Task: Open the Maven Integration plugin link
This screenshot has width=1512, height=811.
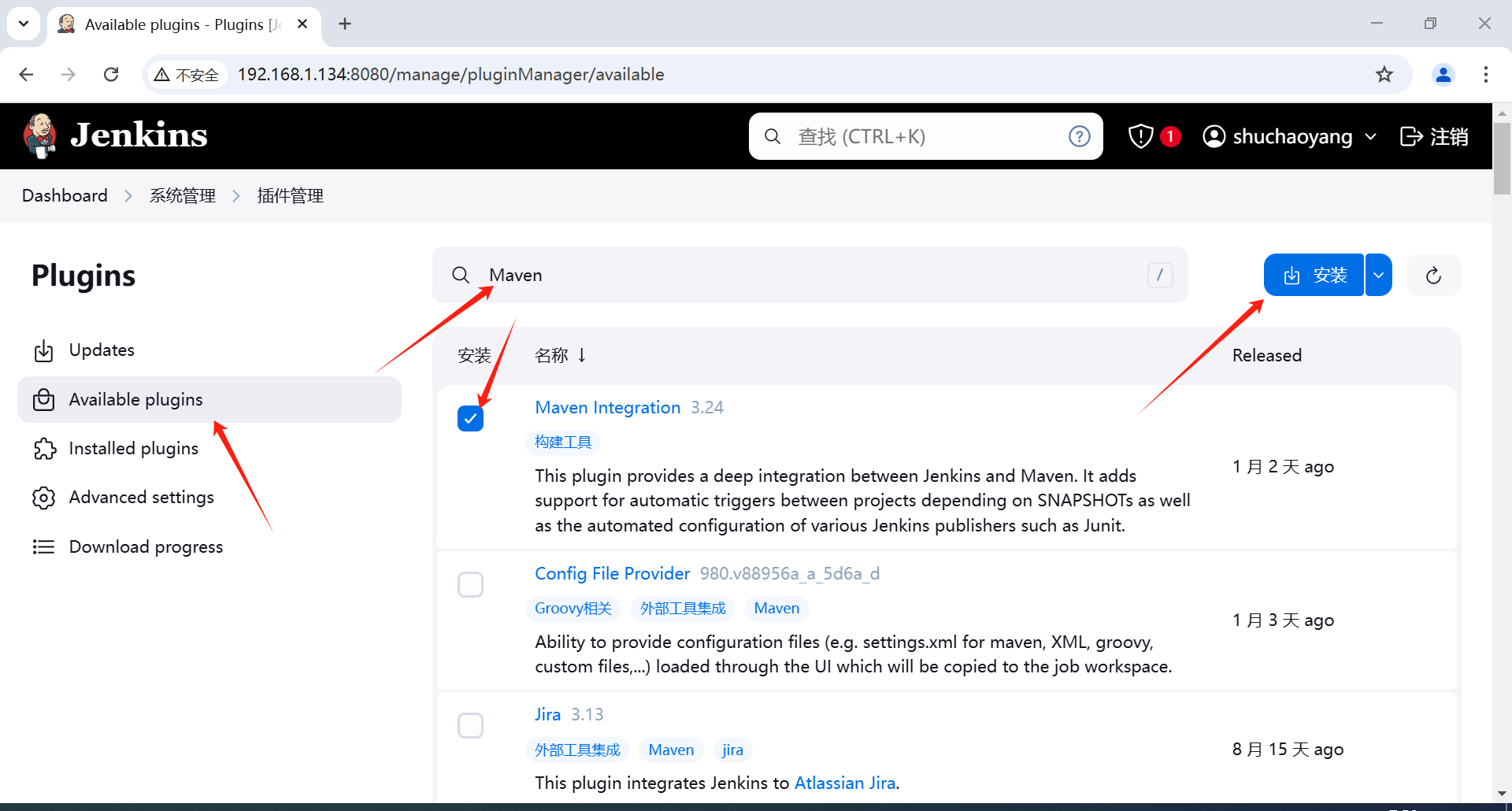Action: click(x=607, y=407)
